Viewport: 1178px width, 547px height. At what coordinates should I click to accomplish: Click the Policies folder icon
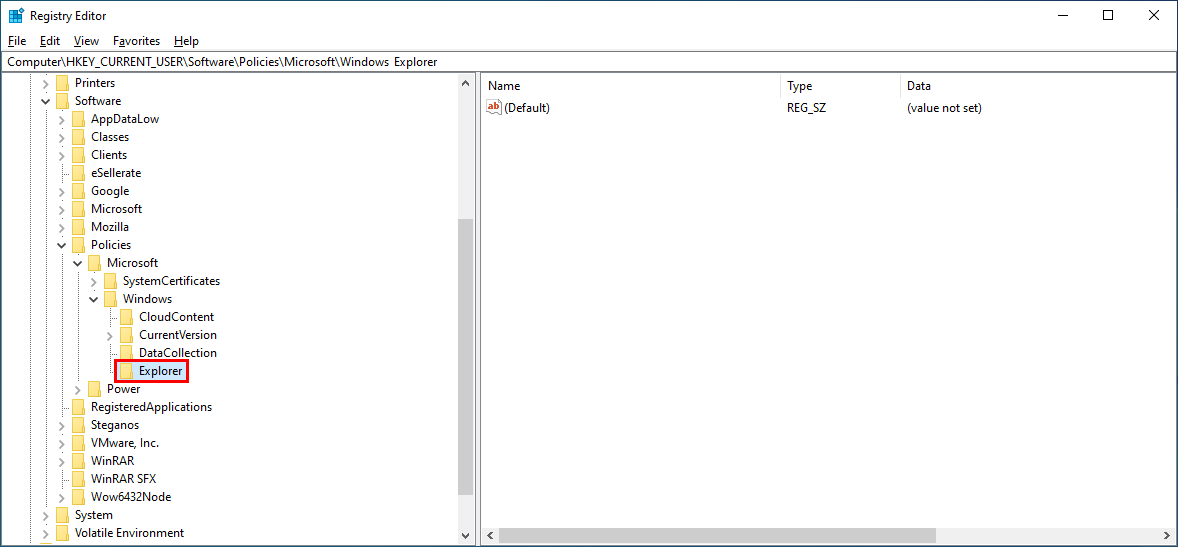click(x=78, y=245)
